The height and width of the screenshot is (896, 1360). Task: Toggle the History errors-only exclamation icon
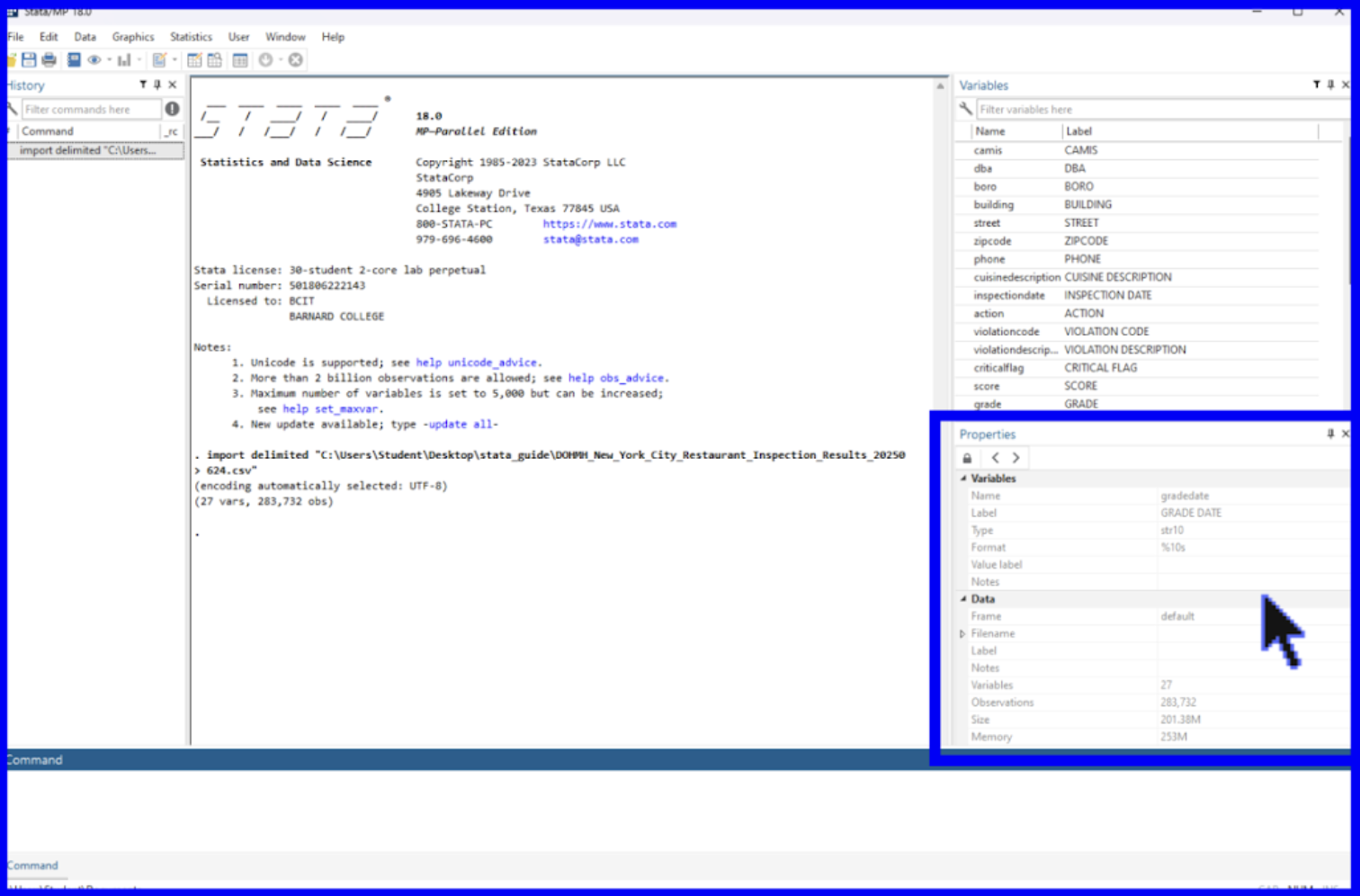pyautogui.click(x=172, y=109)
